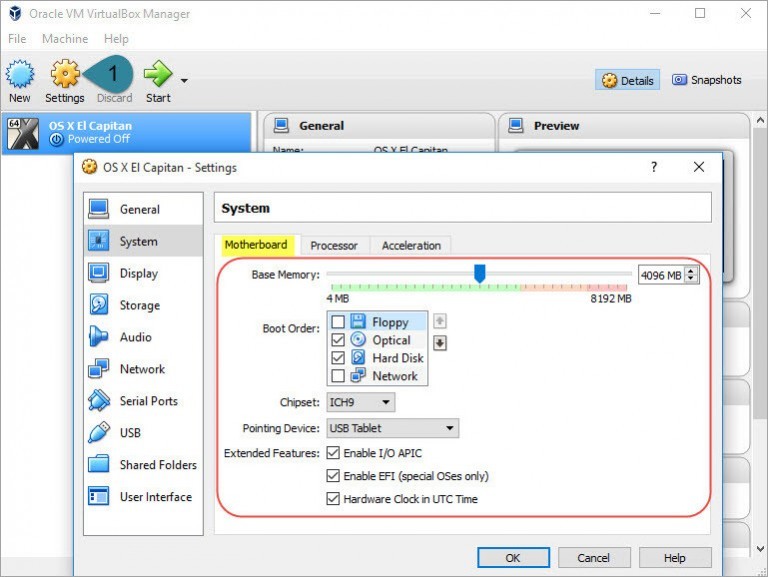Click the scroll down arrow in details pane

point(760,549)
